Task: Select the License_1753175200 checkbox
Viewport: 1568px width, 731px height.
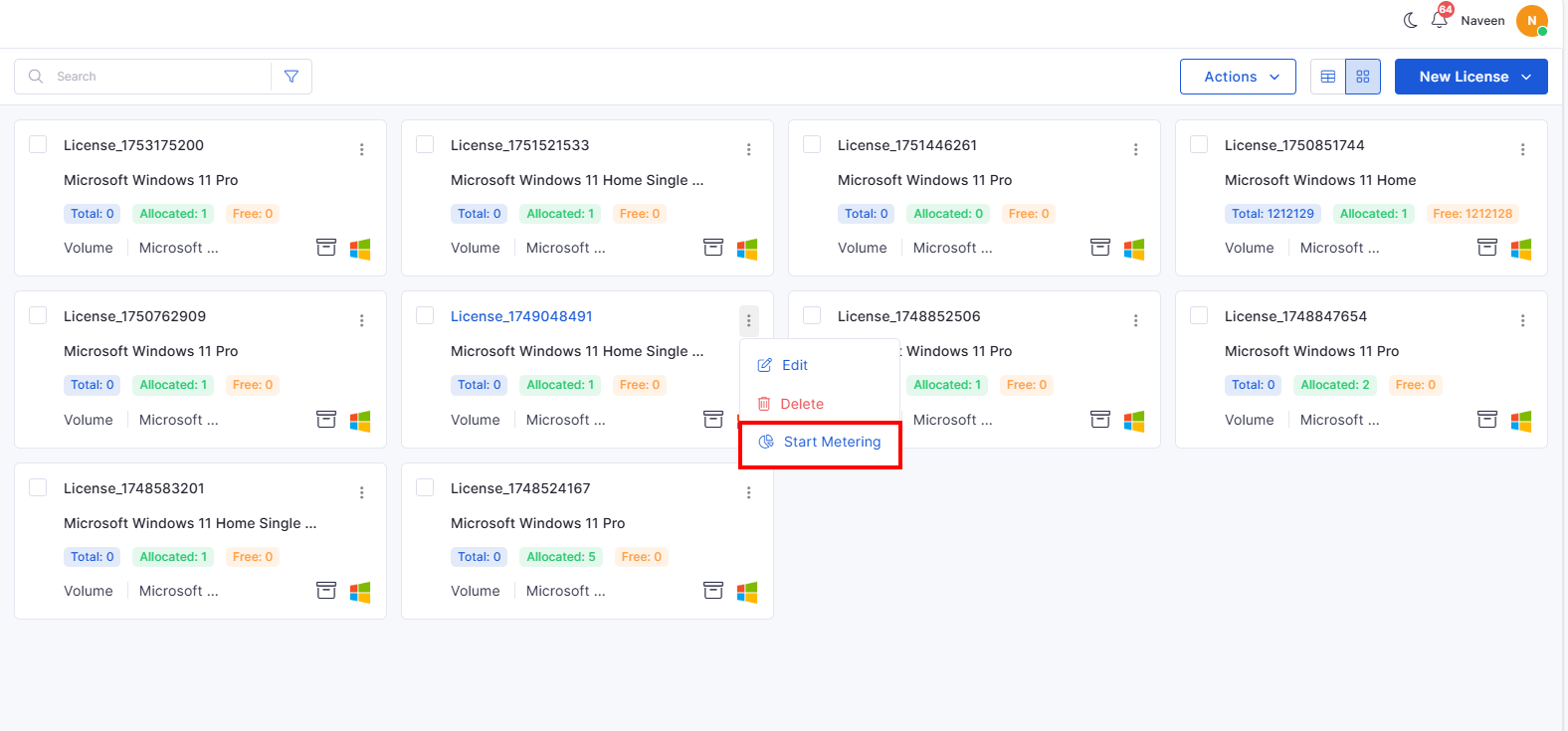Action: point(39,145)
